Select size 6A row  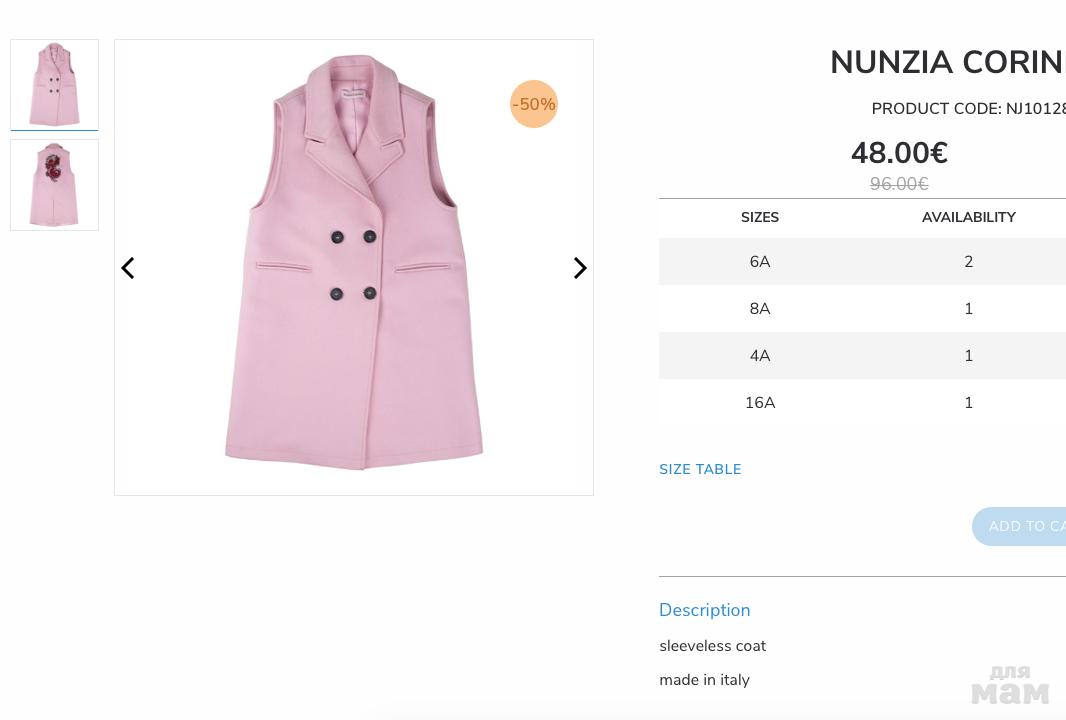pyautogui.click(x=760, y=262)
